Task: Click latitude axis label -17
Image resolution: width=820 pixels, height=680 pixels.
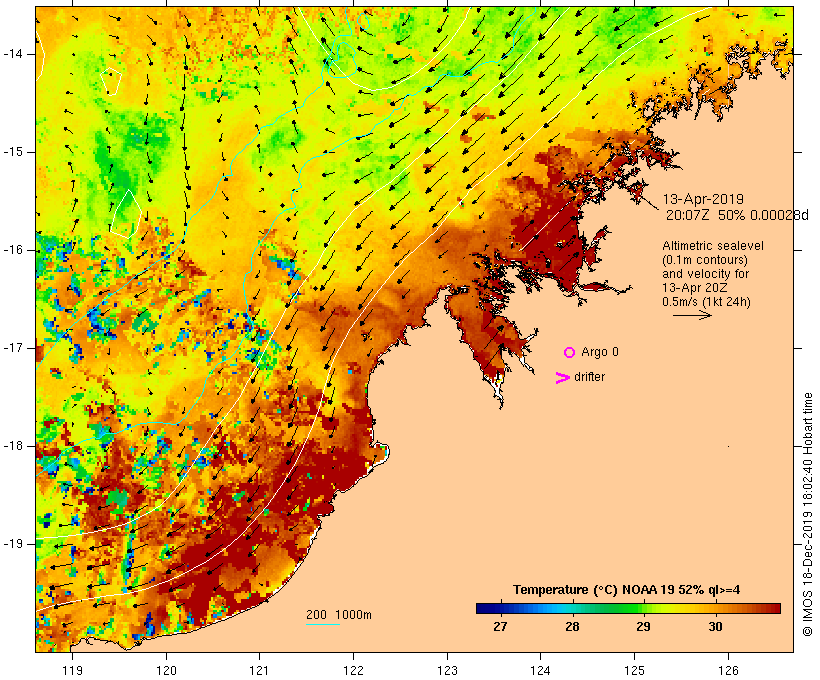Action: [12, 348]
